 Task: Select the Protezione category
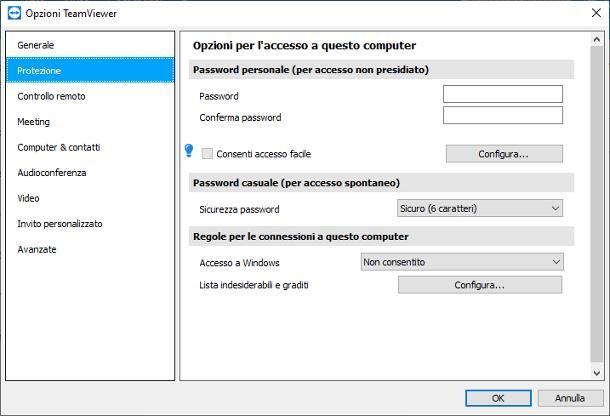click(39, 71)
